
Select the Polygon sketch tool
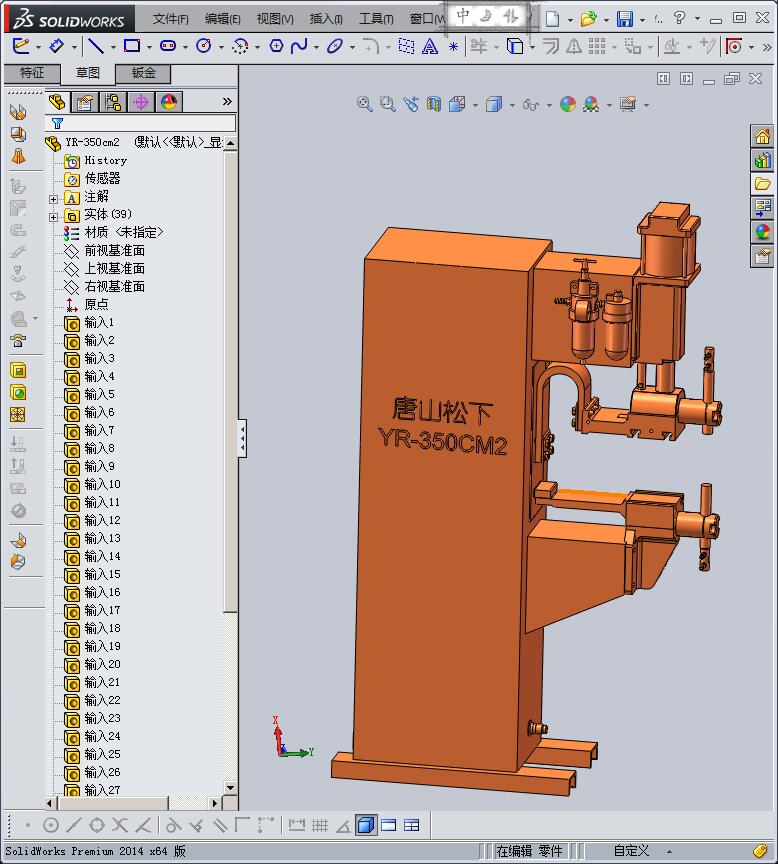[276, 46]
